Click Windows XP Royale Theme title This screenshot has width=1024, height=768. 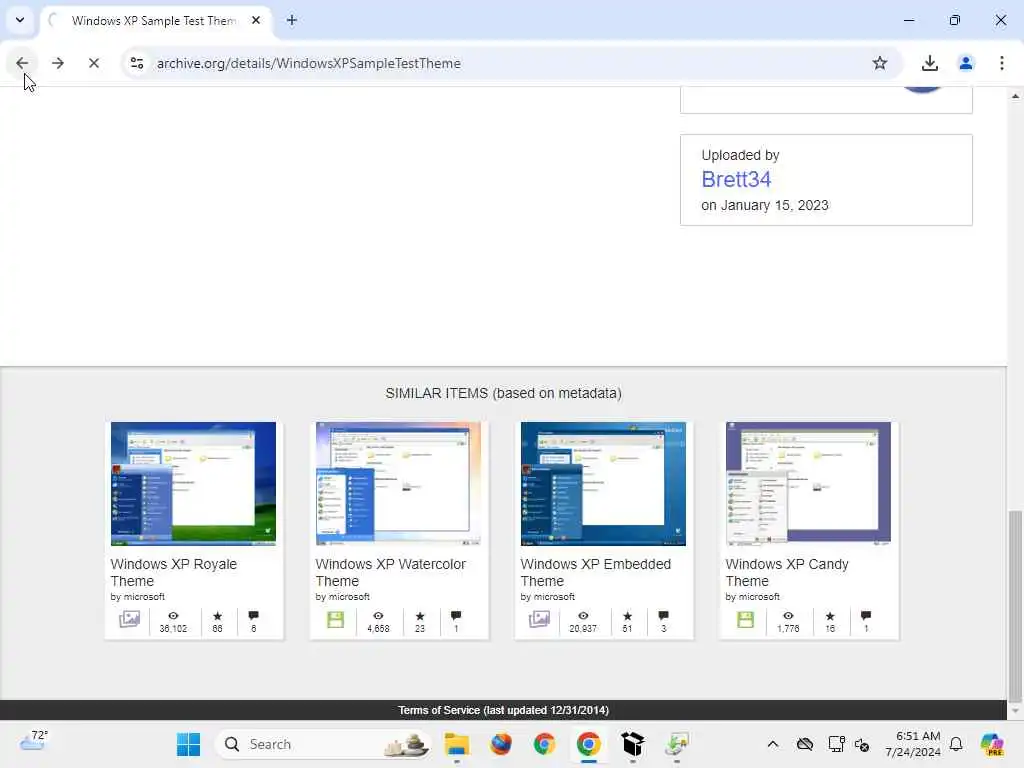173,572
